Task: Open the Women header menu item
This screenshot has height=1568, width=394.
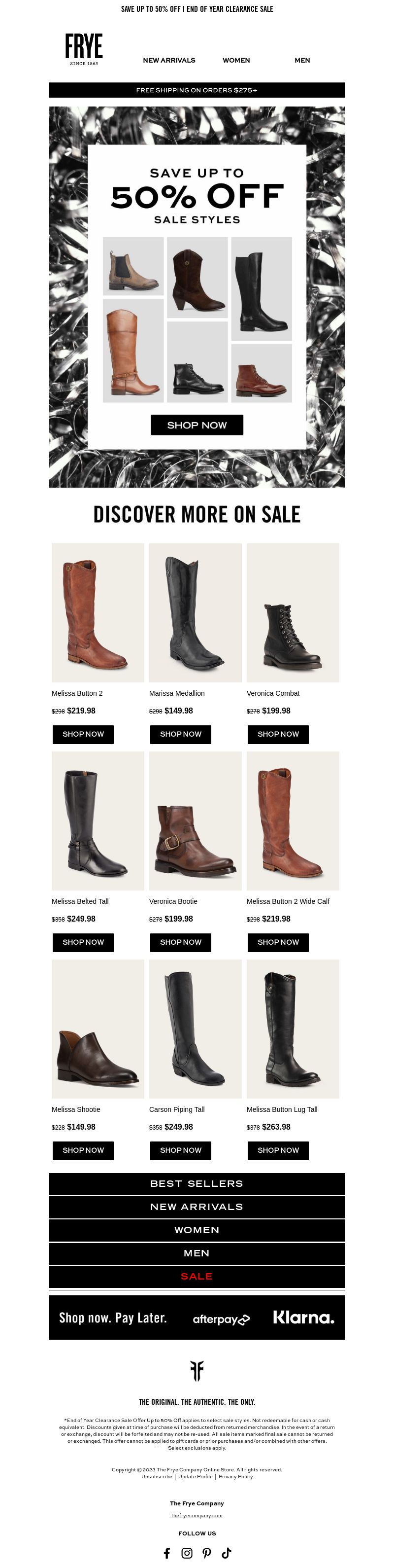Action: (236, 60)
